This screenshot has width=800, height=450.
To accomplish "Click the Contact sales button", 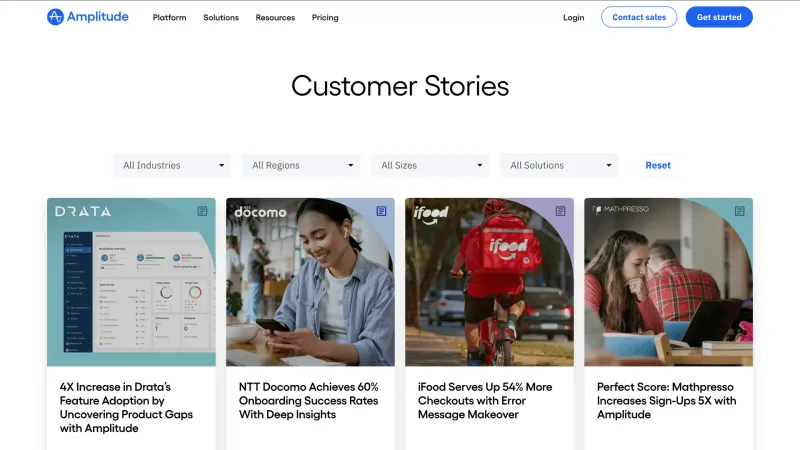I will tap(639, 17).
